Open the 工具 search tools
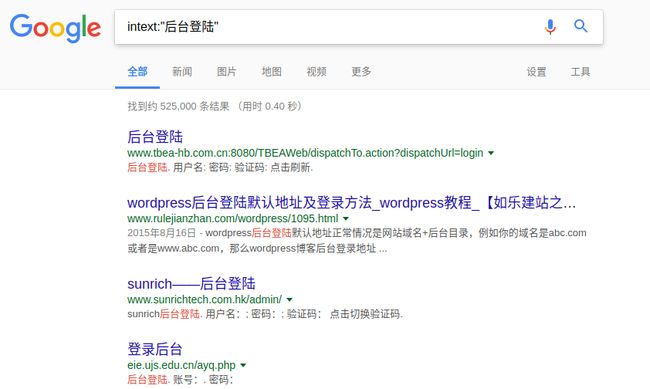 pyautogui.click(x=580, y=72)
